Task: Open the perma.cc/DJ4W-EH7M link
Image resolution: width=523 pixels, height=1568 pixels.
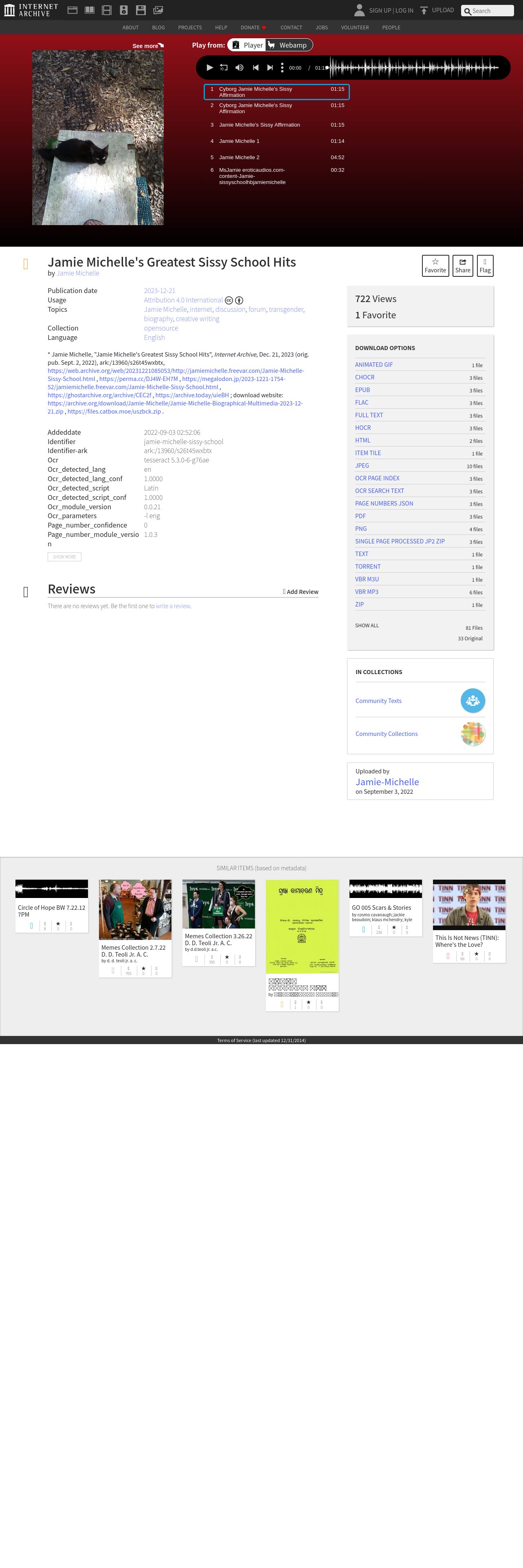Action: 138,379
